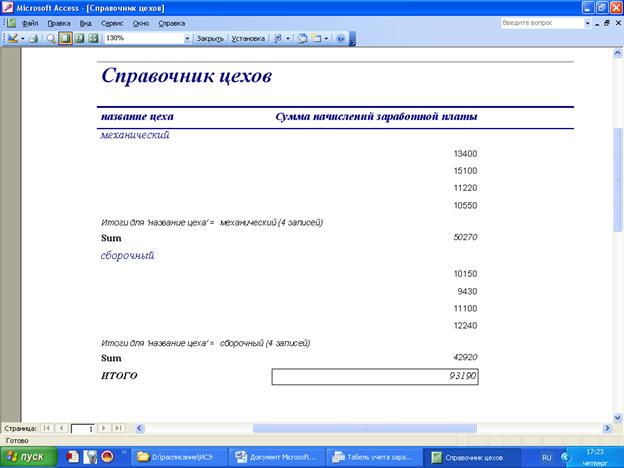Go to next page navigation button
The width and height of the screenshot is (624, 468).
click(103, 428)
